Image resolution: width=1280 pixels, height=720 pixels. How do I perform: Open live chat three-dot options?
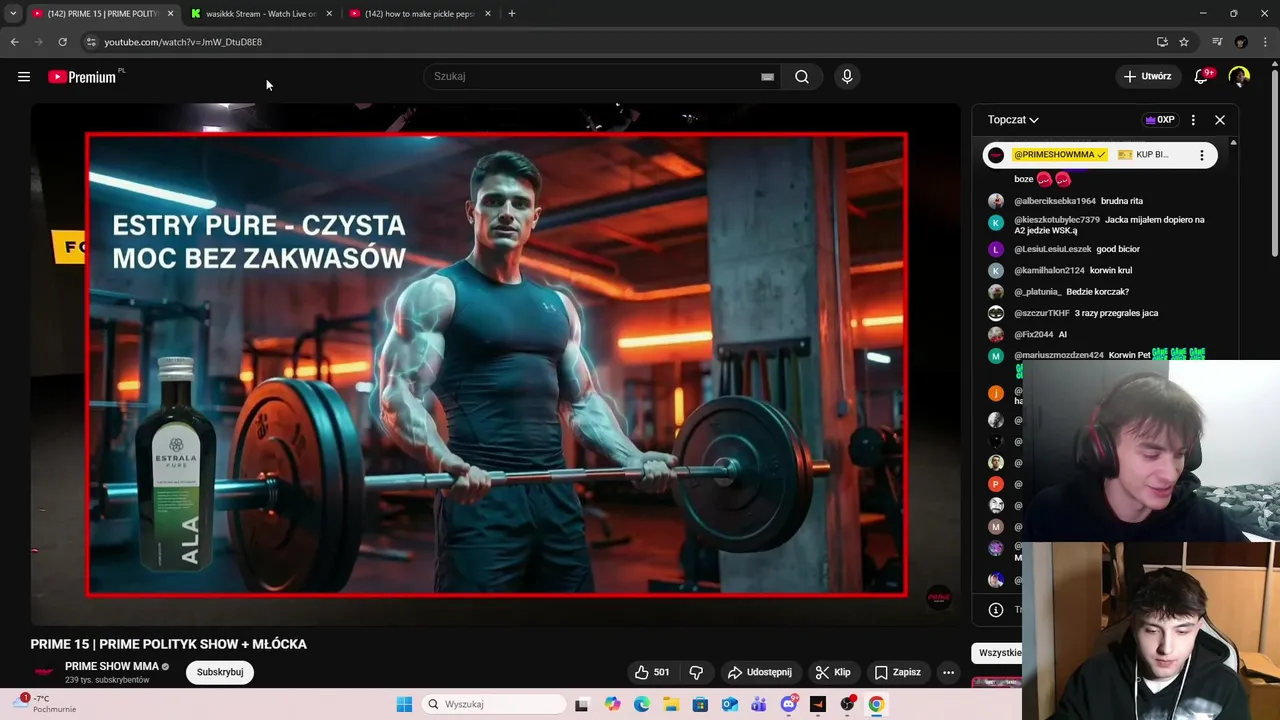[x=1193, y=120]
